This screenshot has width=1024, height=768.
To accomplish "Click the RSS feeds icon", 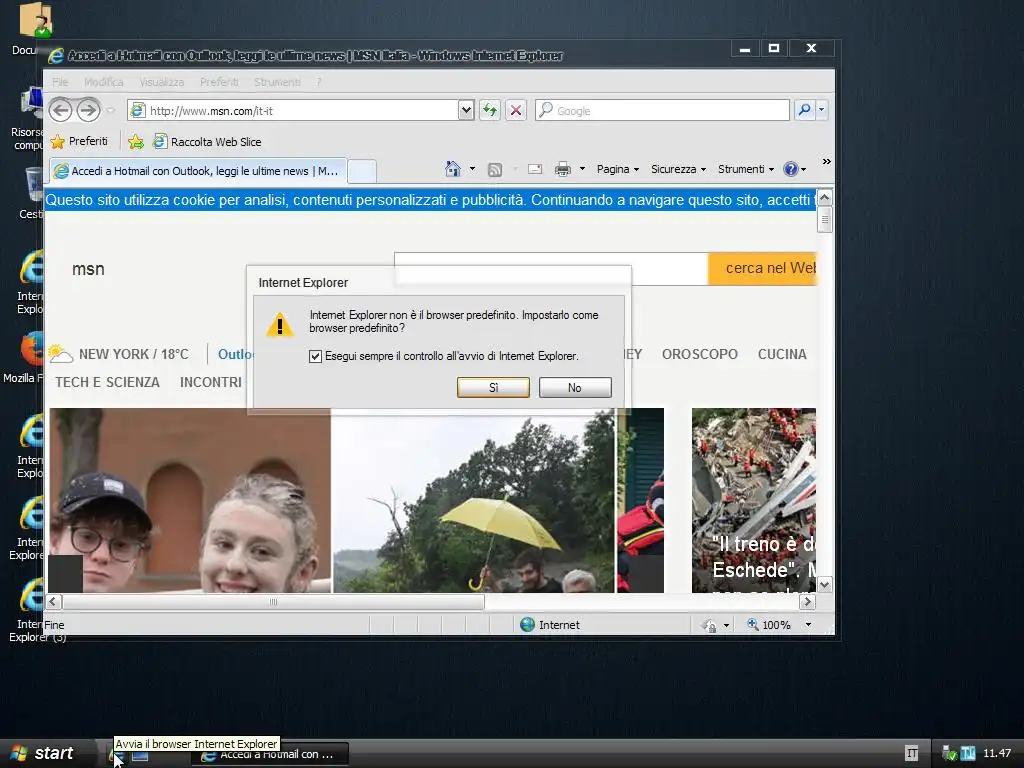I will click(495, 170).
